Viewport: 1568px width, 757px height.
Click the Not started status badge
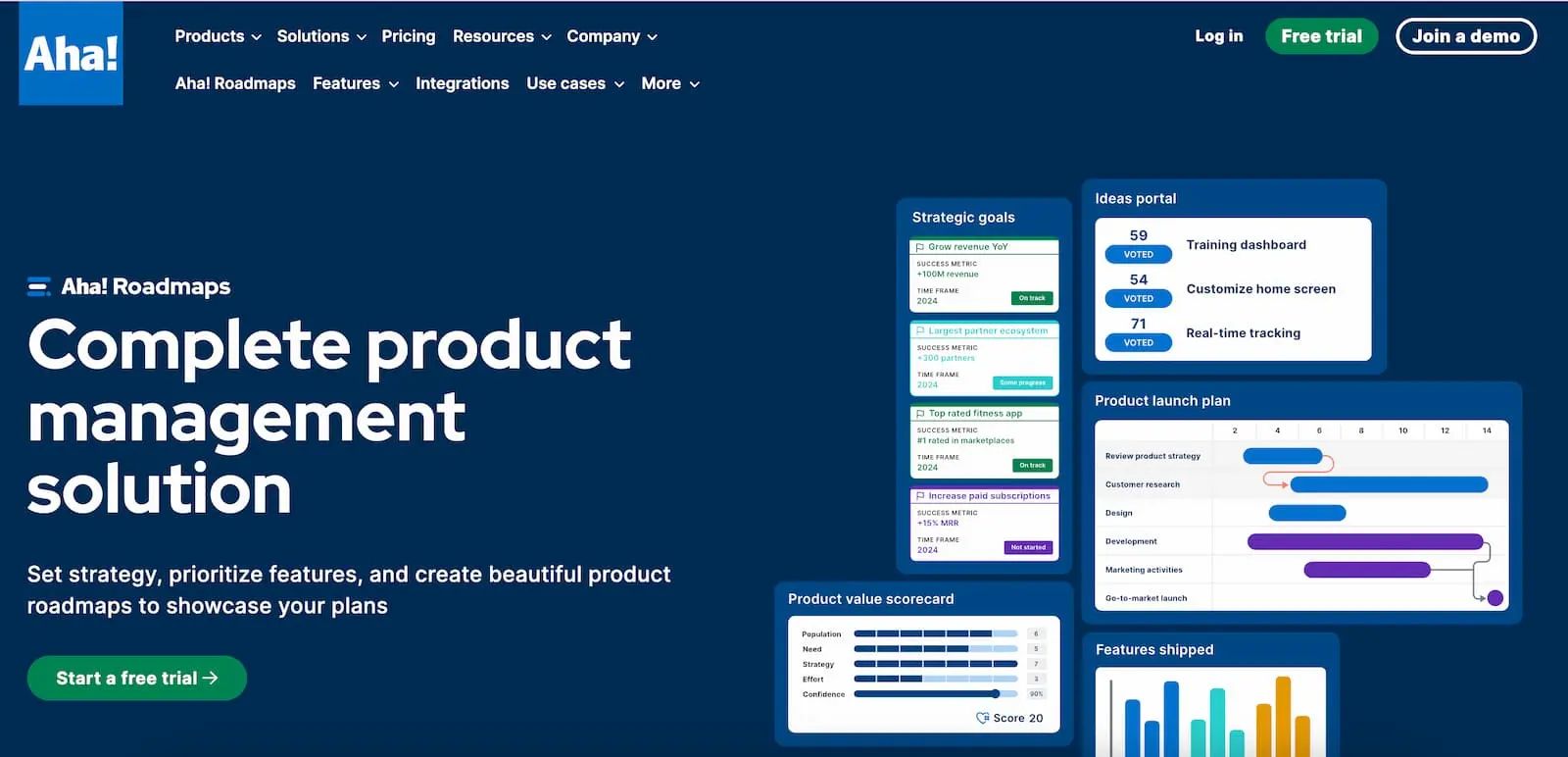[x=1028, y=547]
